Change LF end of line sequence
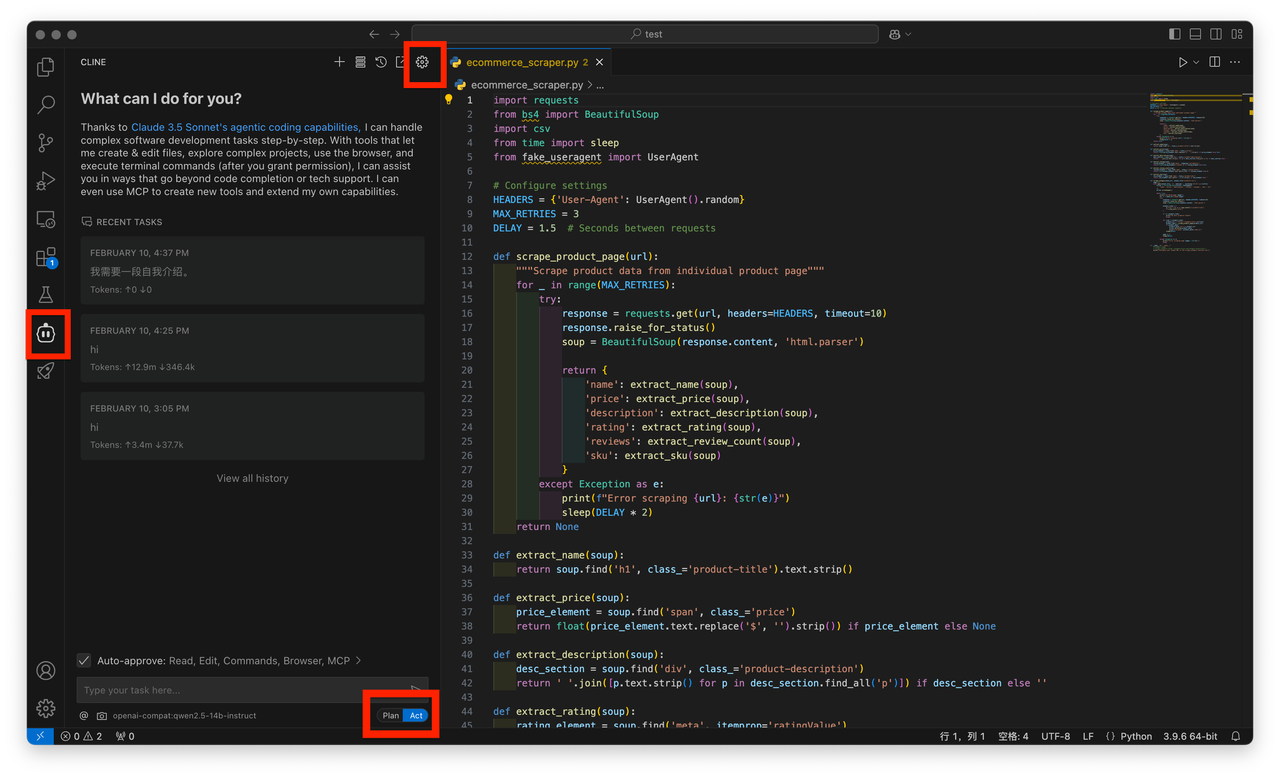Image resolution: width=1280 pixels, height=778 pixels. [1088, 736]
